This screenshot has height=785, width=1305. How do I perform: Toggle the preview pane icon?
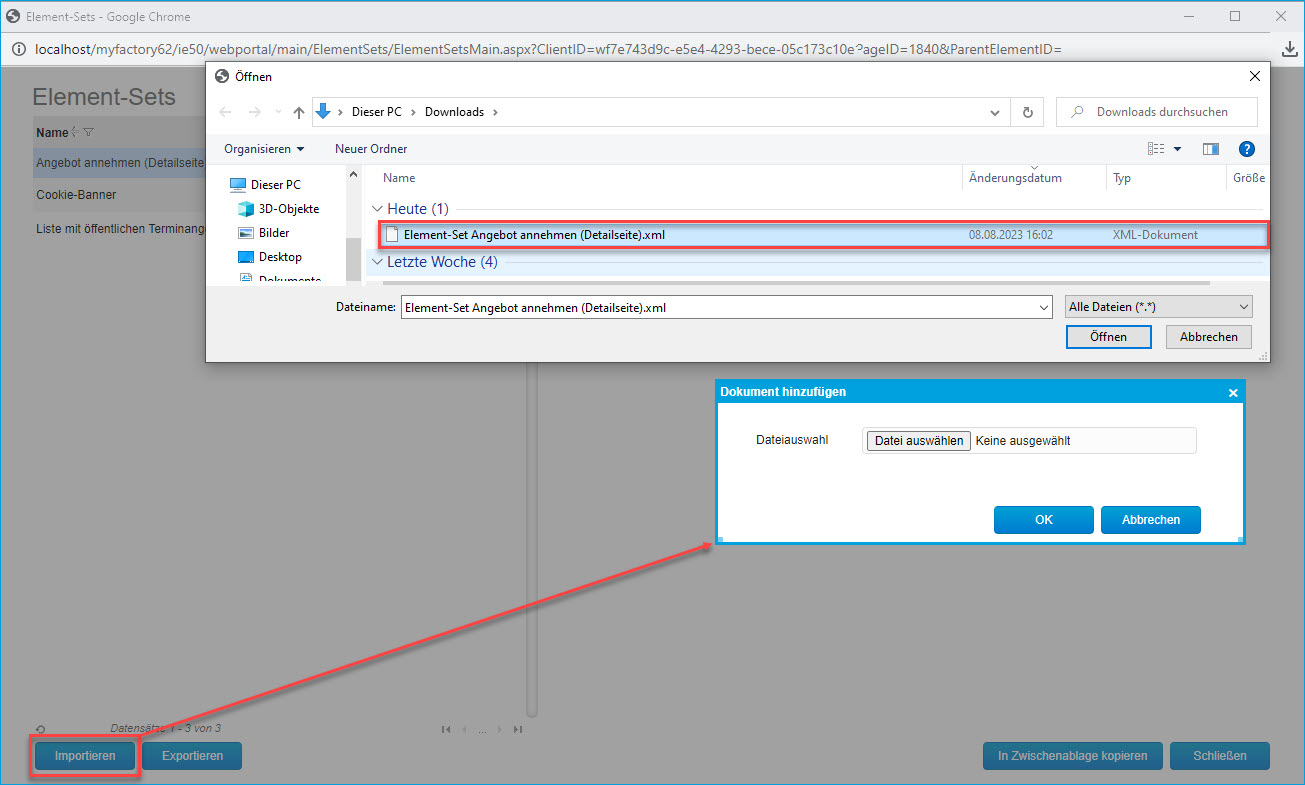pyautogui.click(x=1211, y=149)
